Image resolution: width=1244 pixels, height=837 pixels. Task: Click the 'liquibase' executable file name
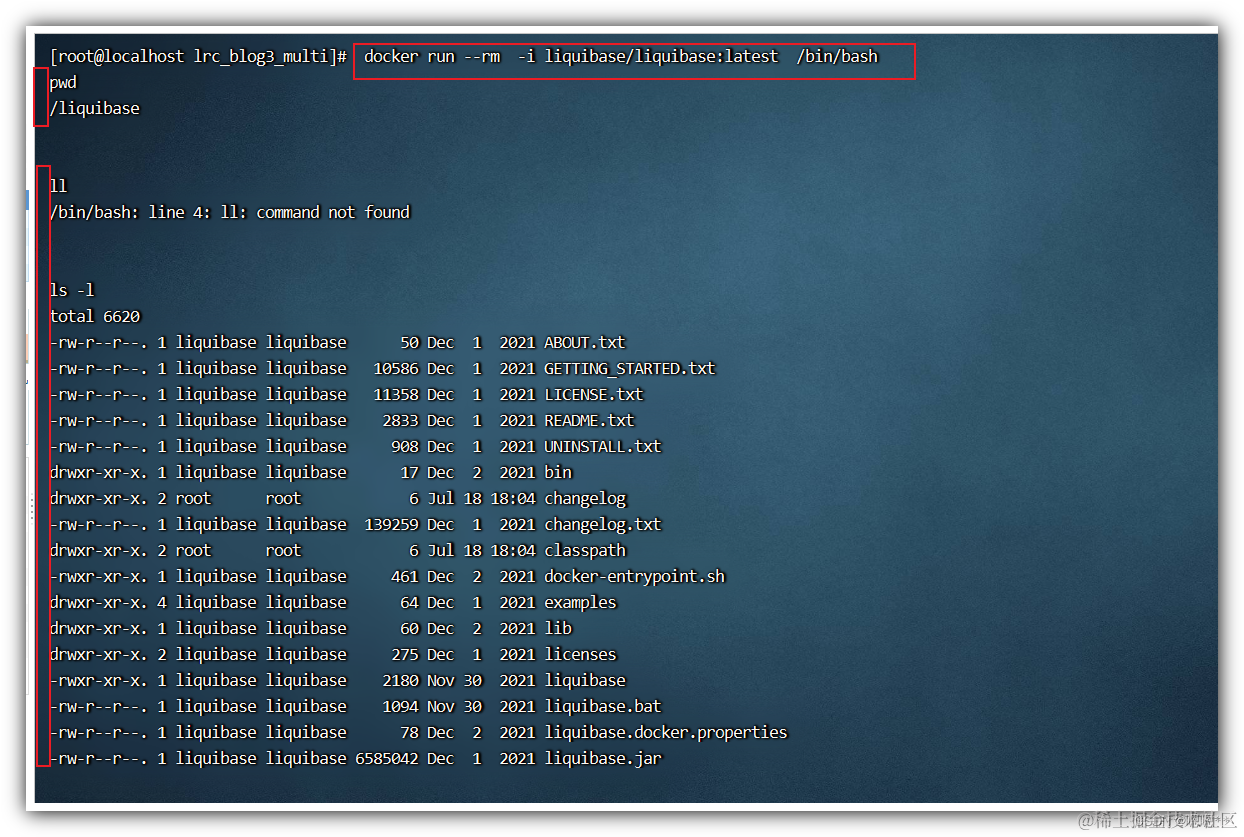(584, 680)
